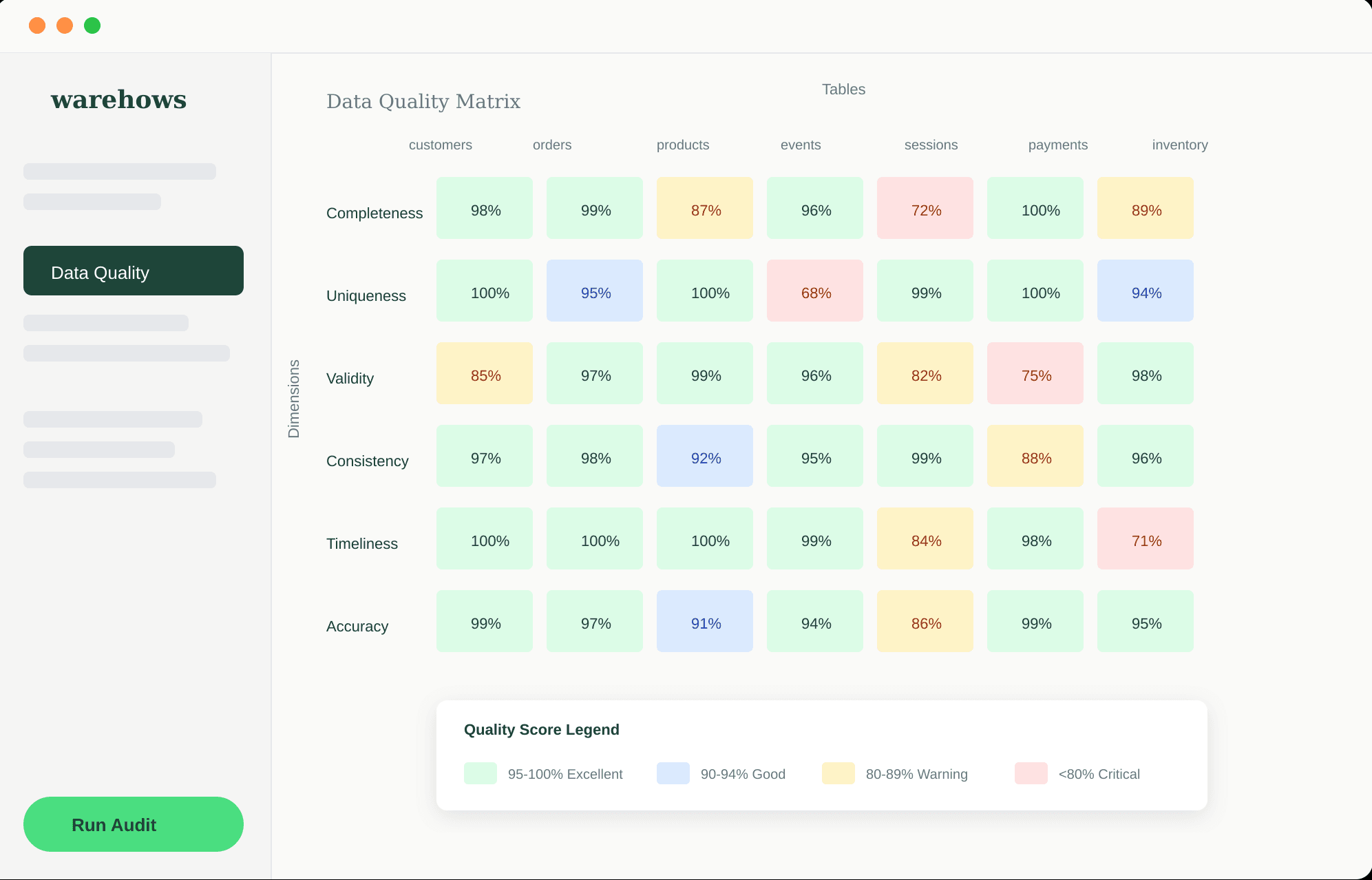The width and height of the screenshot is (1372, 880).
Task: Select products Accuracy 91% cell
Action: (x=704, y=622)
